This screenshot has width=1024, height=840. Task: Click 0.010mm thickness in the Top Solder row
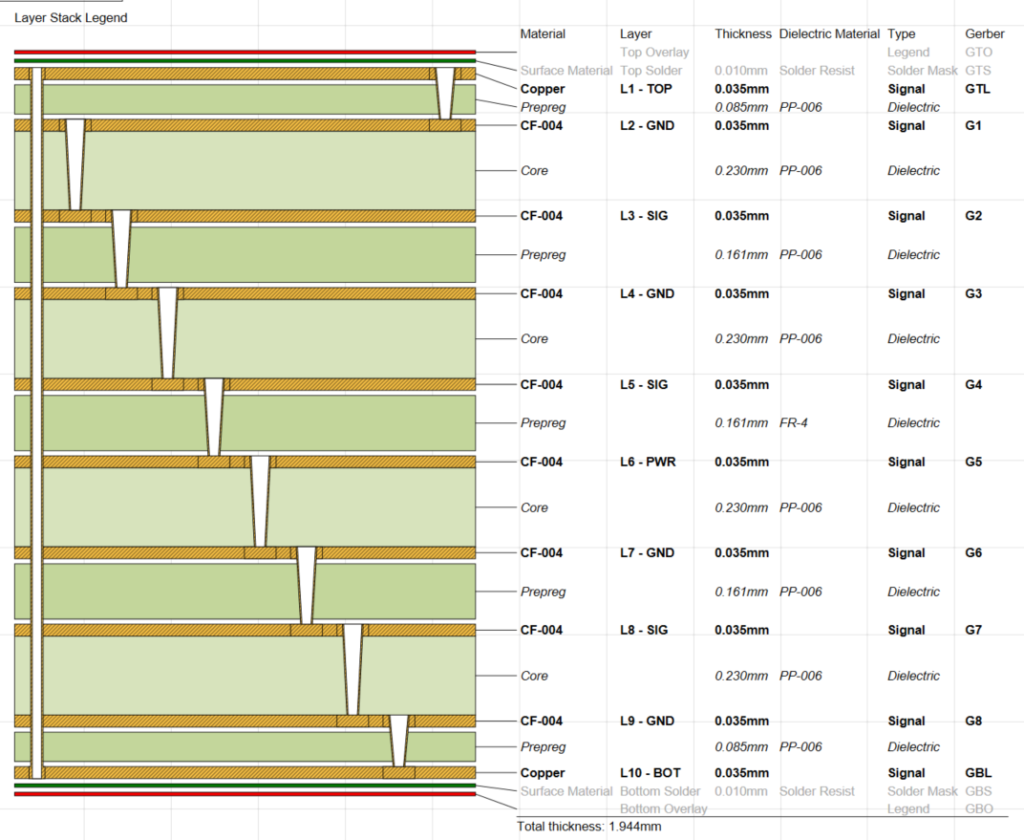click(741, 71)
